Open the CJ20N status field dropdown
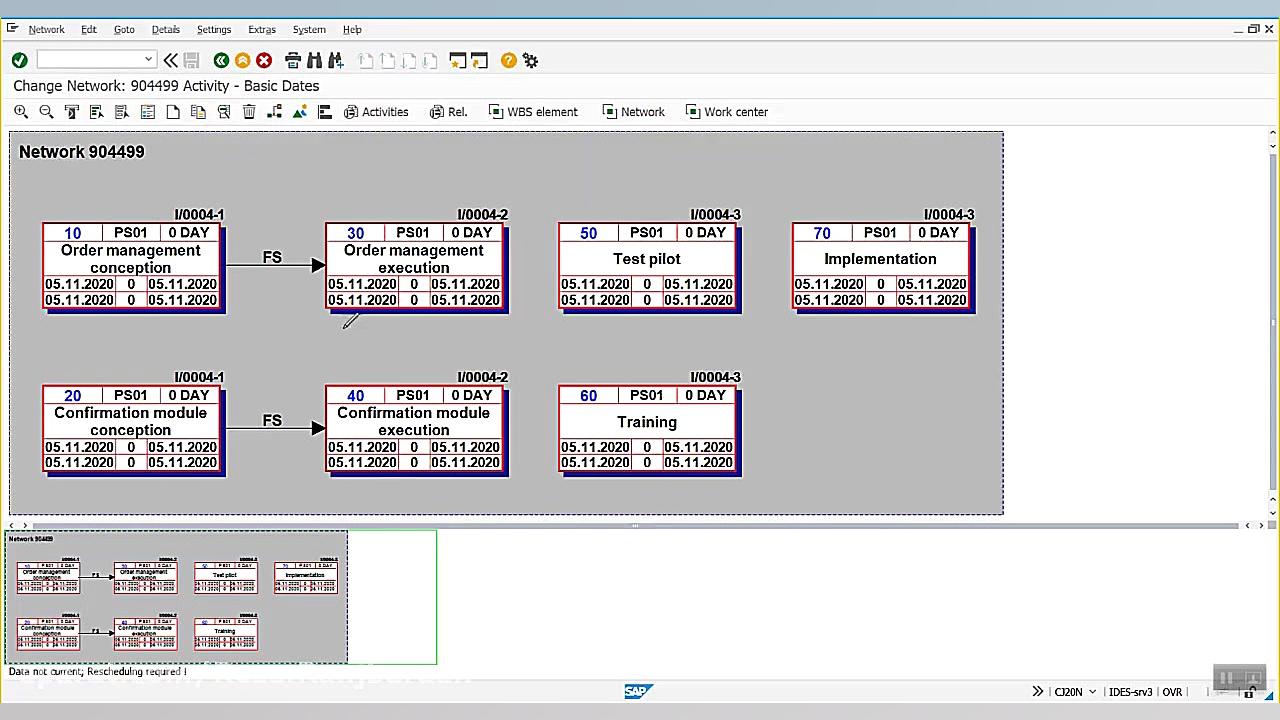This screenshot has width=1280, height=720. click(1092, 692)
